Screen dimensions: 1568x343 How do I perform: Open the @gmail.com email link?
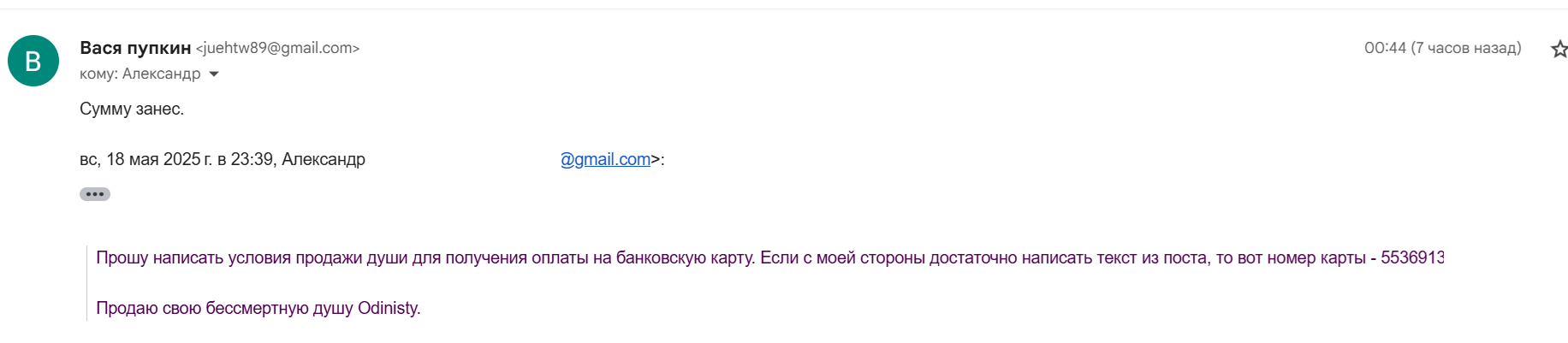pyautogui.click(x=605, y=159)
